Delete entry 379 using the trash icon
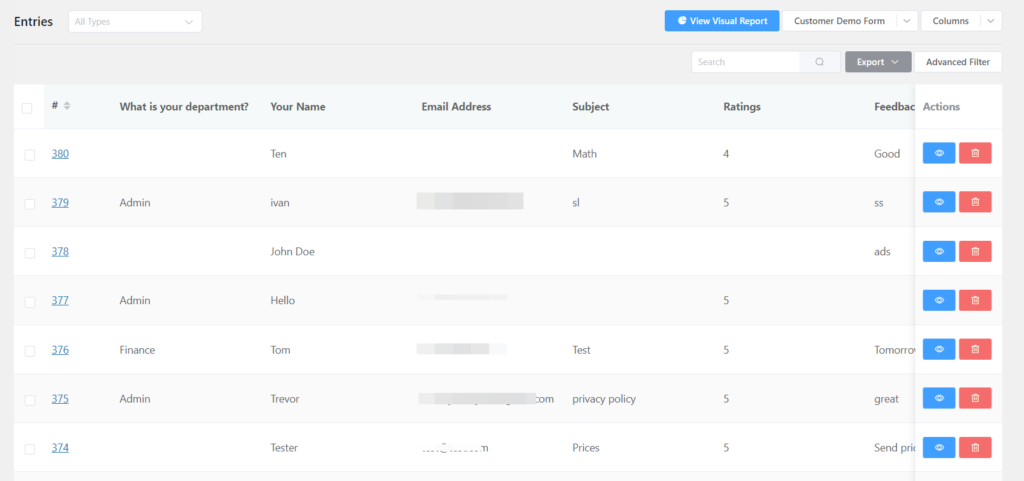1024x481 pixels. coord(975,203)
